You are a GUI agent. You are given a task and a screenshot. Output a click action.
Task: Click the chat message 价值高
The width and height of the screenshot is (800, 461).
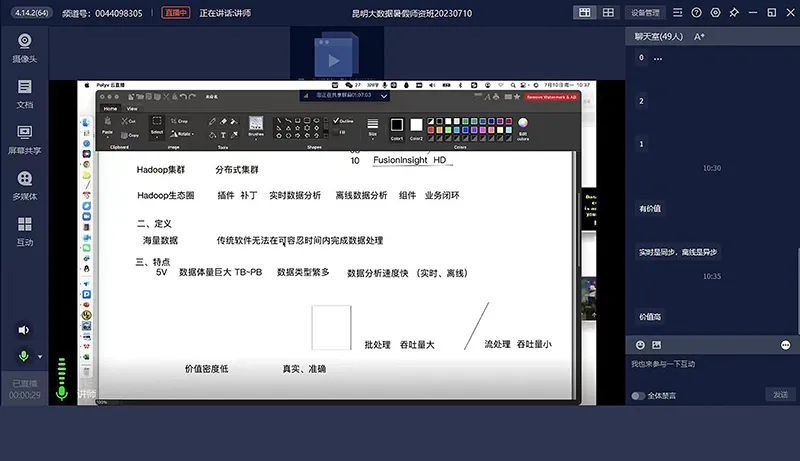650,317
